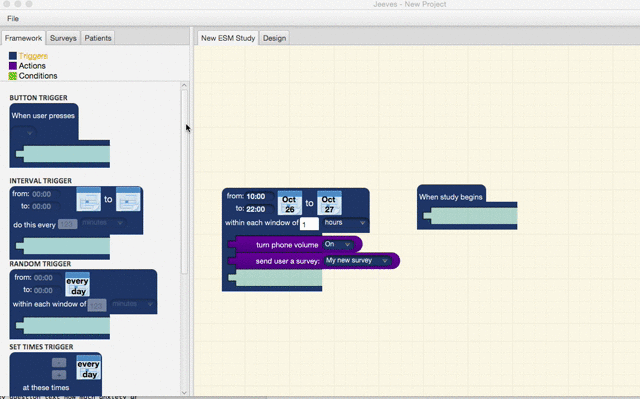Select the New ESM Study tab
The height and width of the screenshot is (399, 640).
(228, 38)
